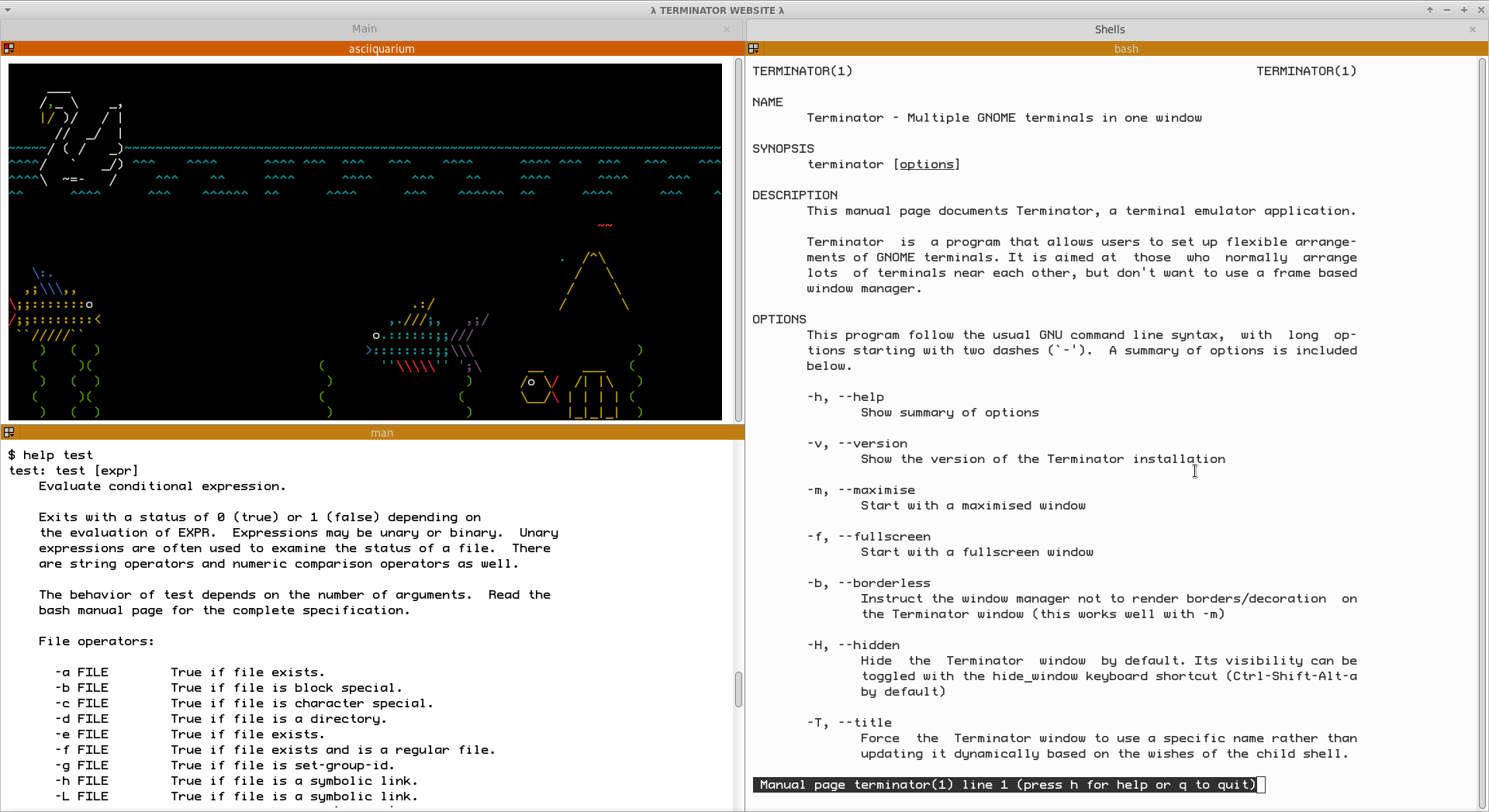
Task: Open the window menu arrow at top-left
Action: pyautogui.click(x=7, y=10)
